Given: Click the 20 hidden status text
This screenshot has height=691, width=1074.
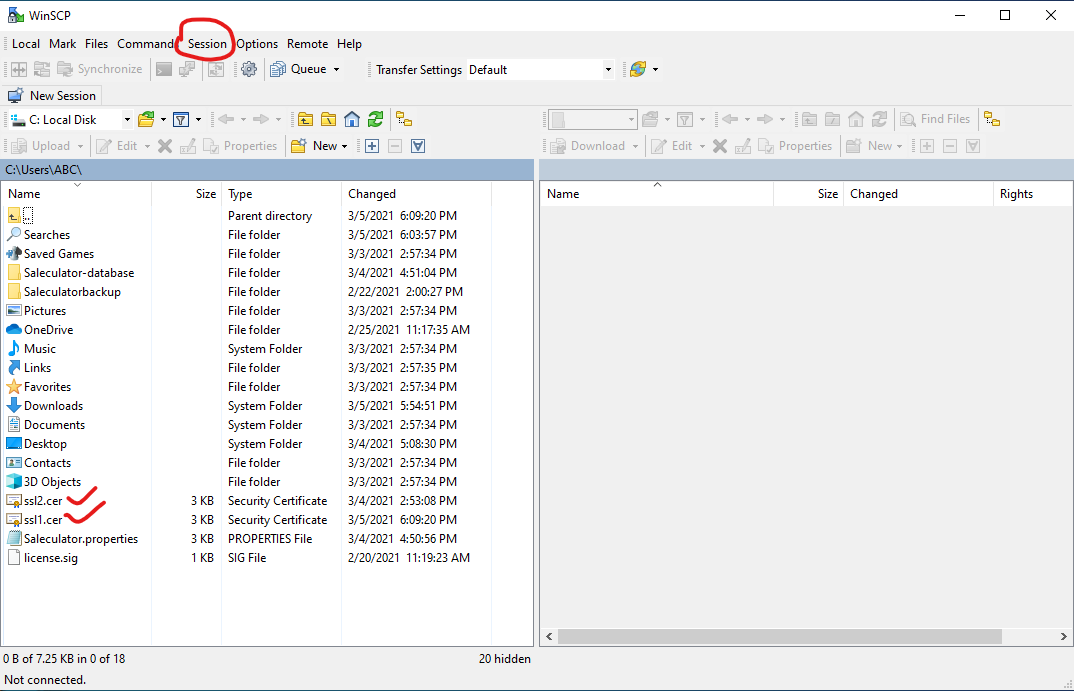Looking at the screenshot, I should 505,659.
